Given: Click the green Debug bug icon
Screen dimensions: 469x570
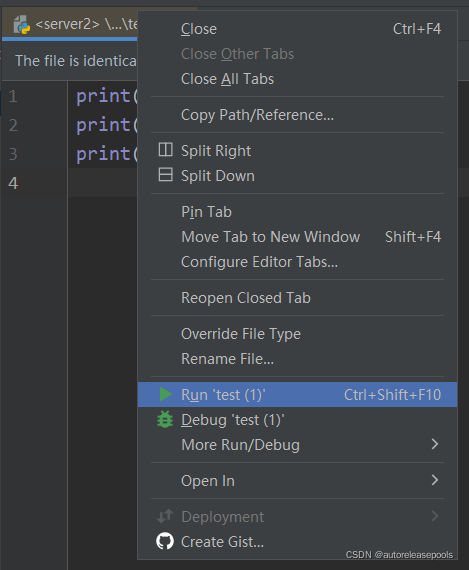Looking at the screenshot, I should coord(165,420).
